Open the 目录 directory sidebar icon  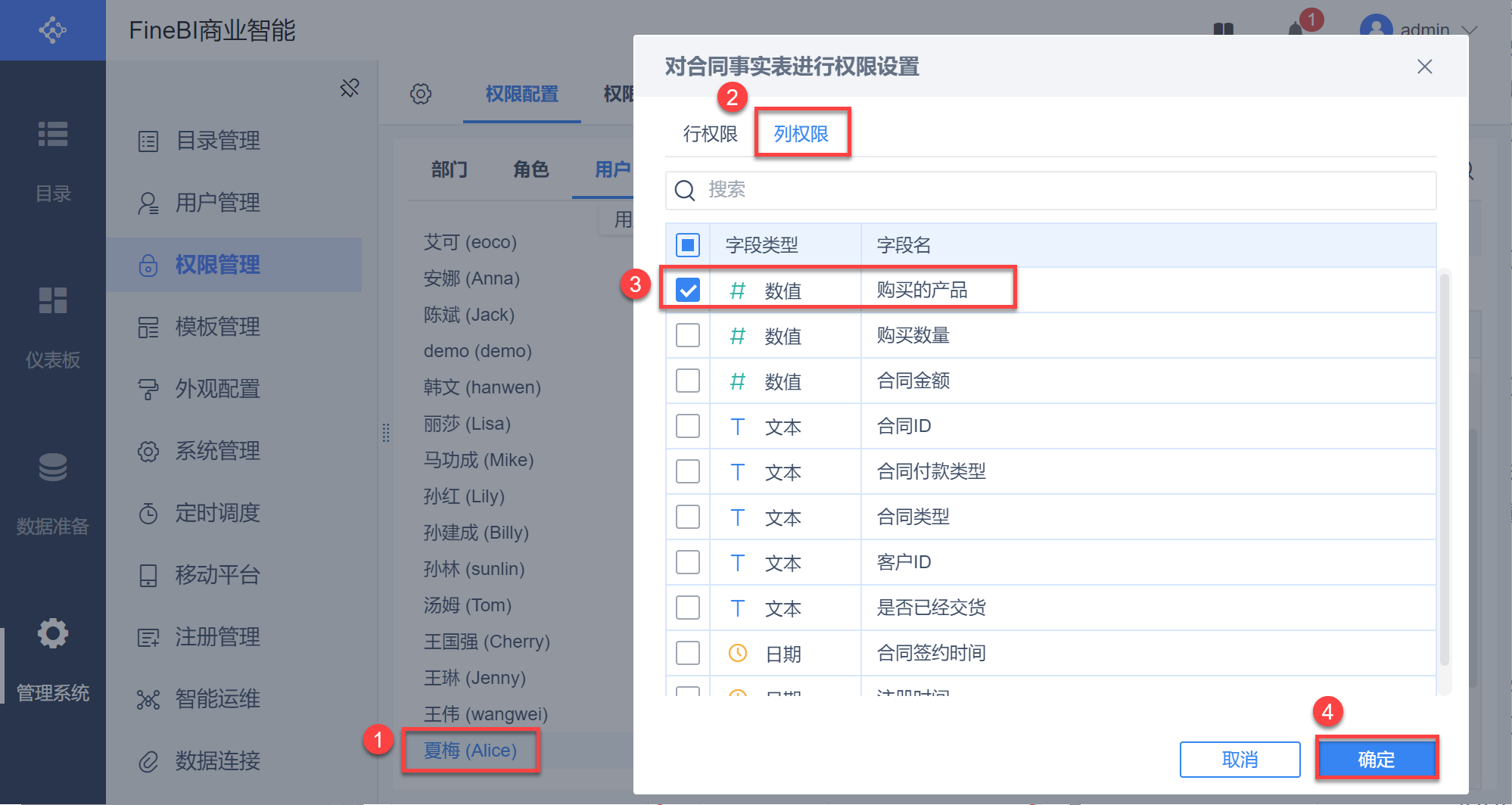[53, 135]
